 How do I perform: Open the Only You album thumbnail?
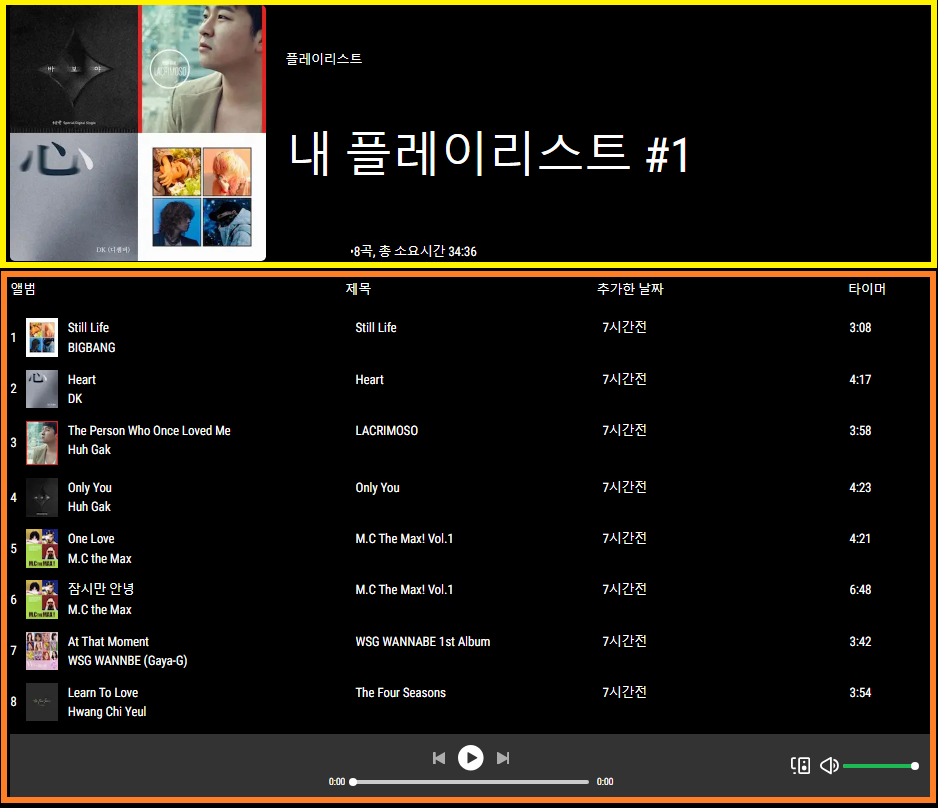click(42, 497)
